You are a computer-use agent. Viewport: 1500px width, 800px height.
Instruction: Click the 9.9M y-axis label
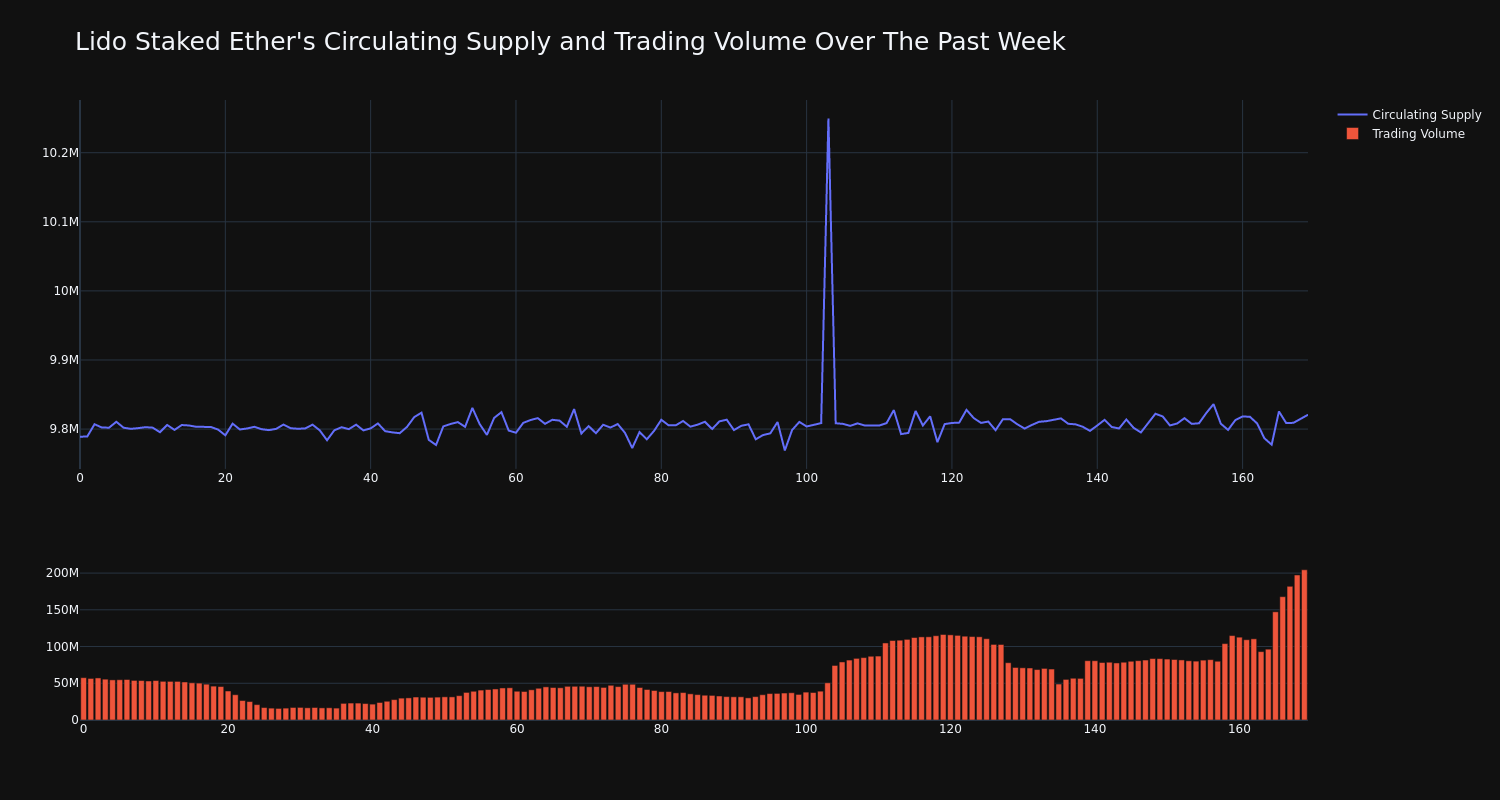point(64,360)
